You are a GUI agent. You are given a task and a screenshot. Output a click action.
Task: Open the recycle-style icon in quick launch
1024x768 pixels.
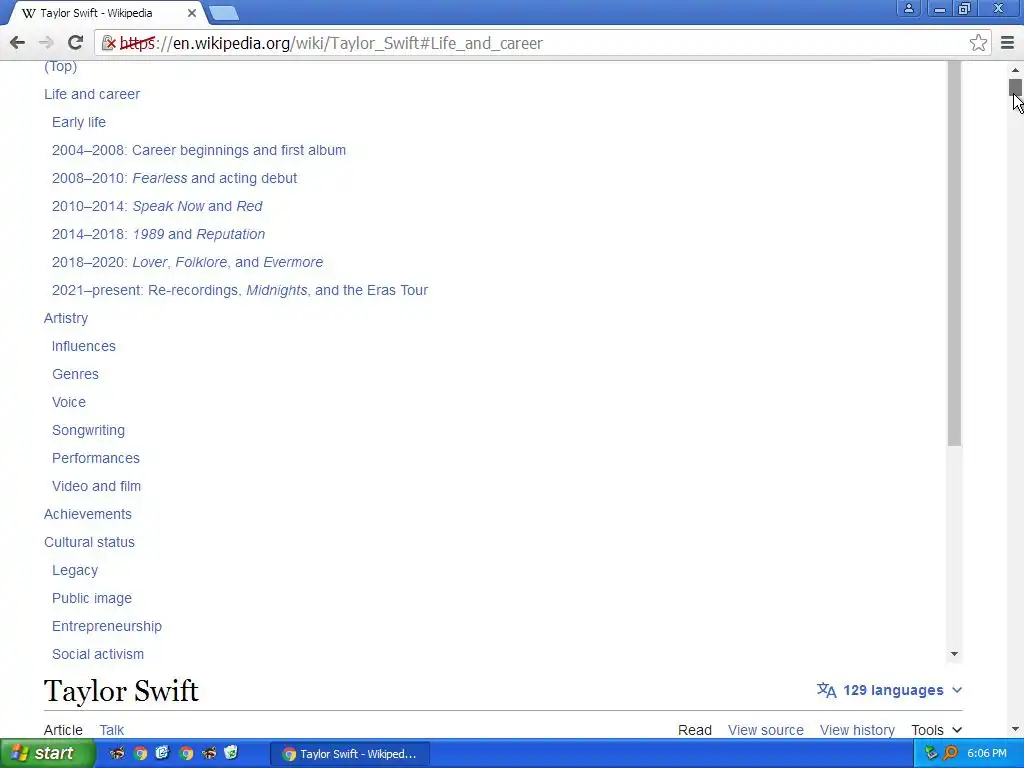coord(231,754)
